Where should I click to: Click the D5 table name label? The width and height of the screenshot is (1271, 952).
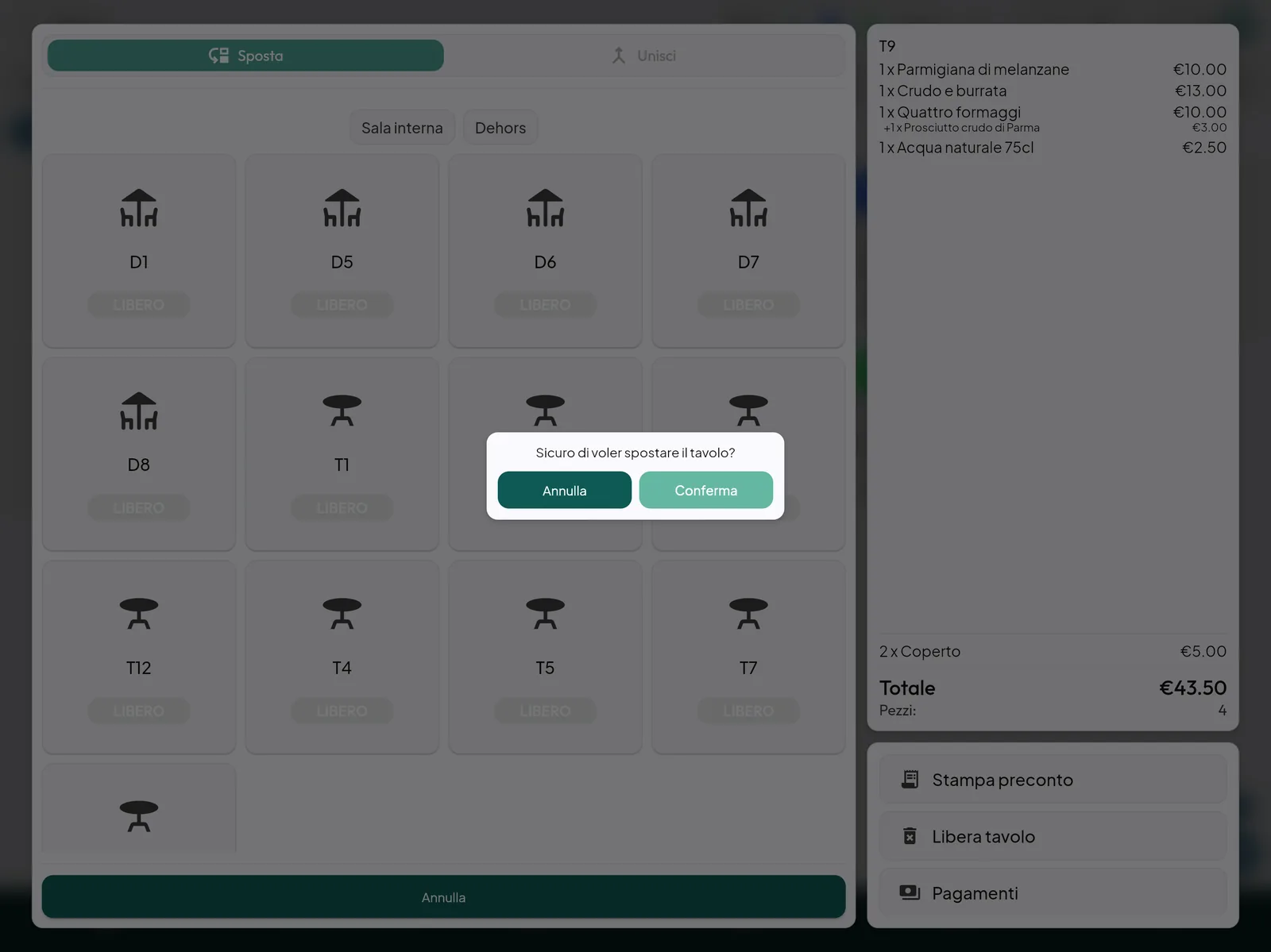342,262
